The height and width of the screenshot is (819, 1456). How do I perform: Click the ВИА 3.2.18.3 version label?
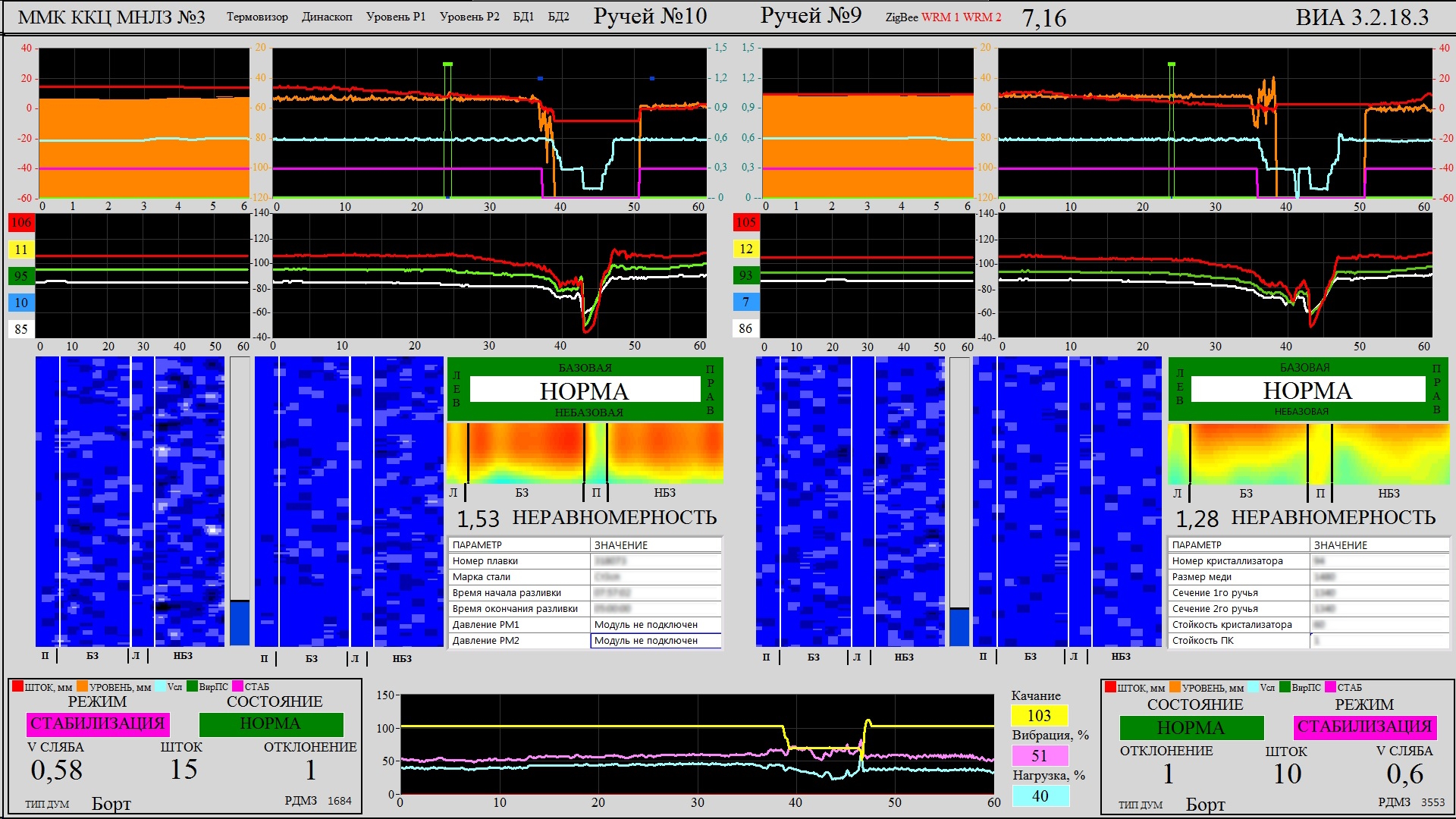pos(1362,17)
